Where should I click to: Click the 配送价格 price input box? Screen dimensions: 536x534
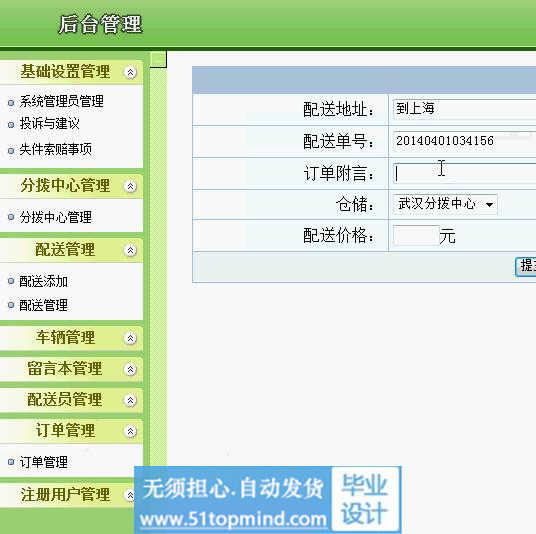(x=416, y=235)
